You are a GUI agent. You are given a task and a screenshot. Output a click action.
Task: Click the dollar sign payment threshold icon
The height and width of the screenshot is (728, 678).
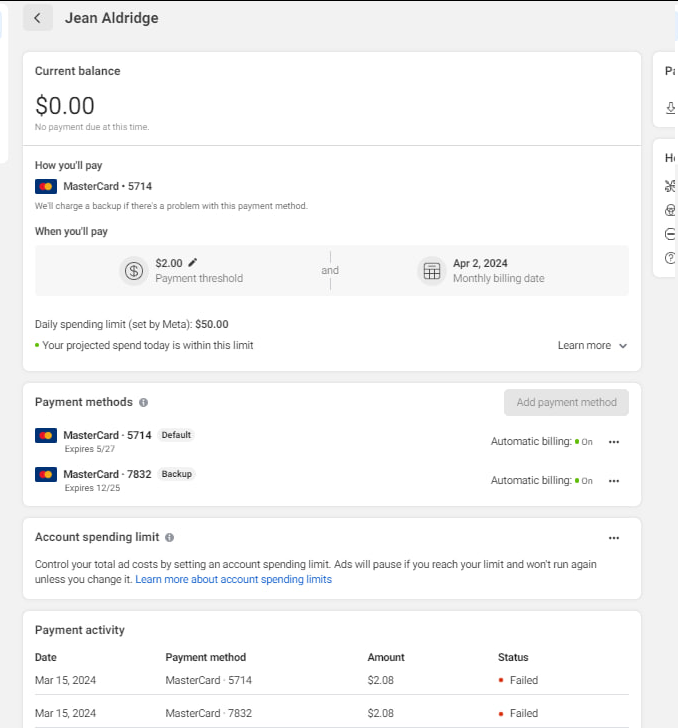[x=134, y=271]
